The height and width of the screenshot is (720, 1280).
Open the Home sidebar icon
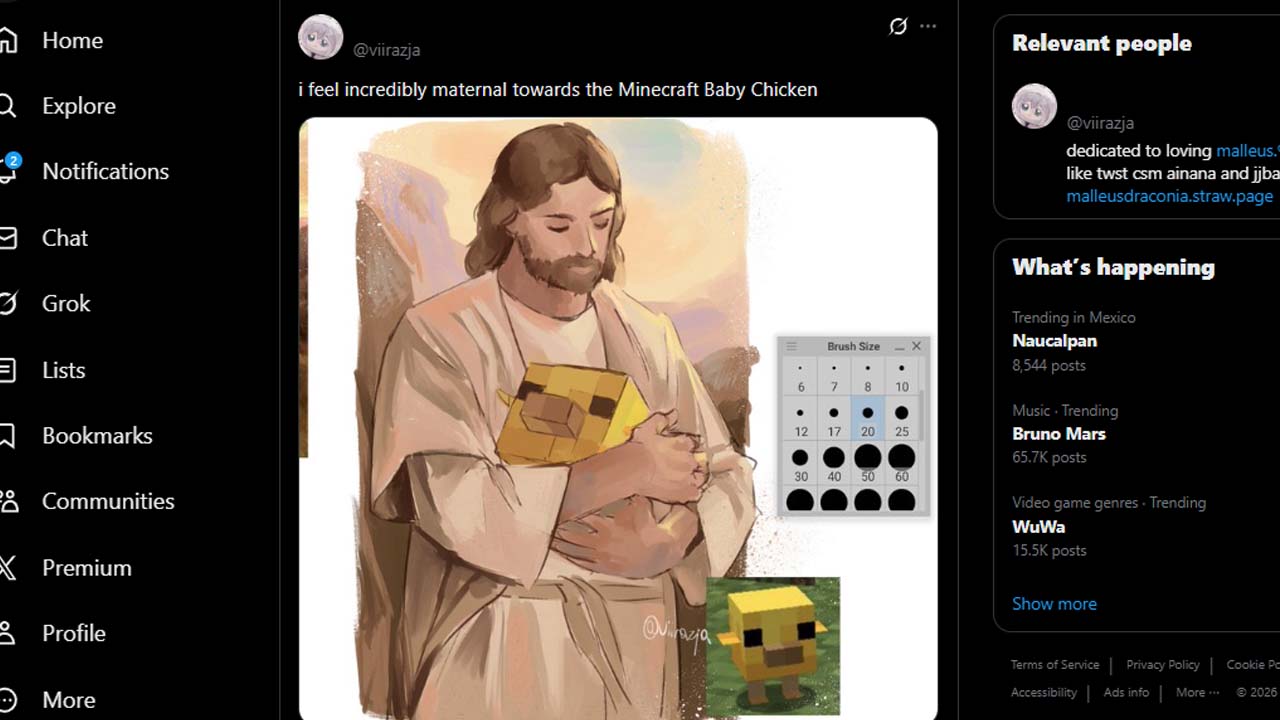coord(8,40)
